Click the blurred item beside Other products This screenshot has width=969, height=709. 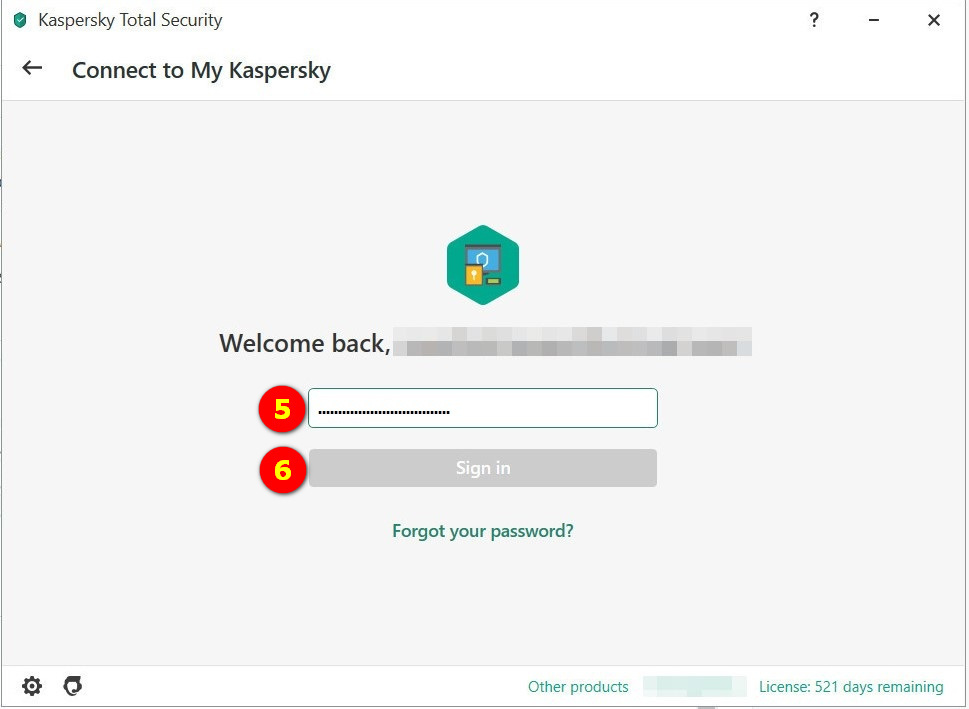[694, 687]
